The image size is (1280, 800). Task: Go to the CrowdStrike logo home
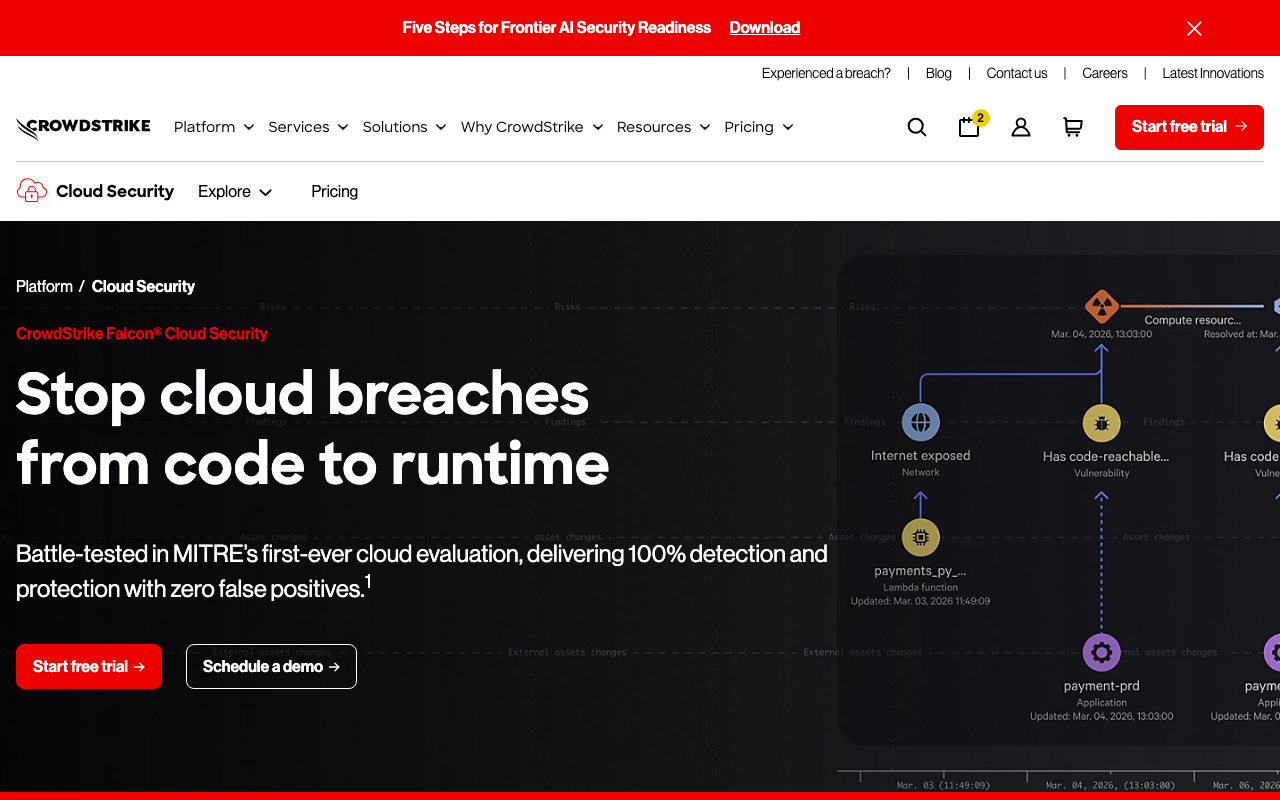click(83, 127)
